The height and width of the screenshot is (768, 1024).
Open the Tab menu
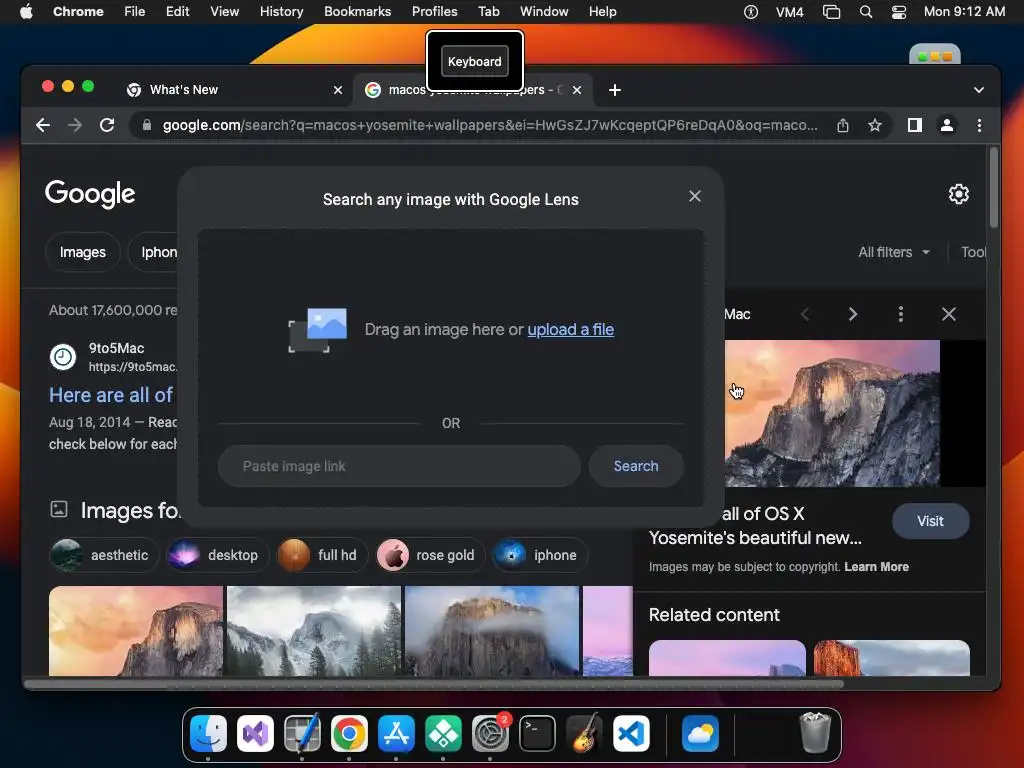point(488,12)
